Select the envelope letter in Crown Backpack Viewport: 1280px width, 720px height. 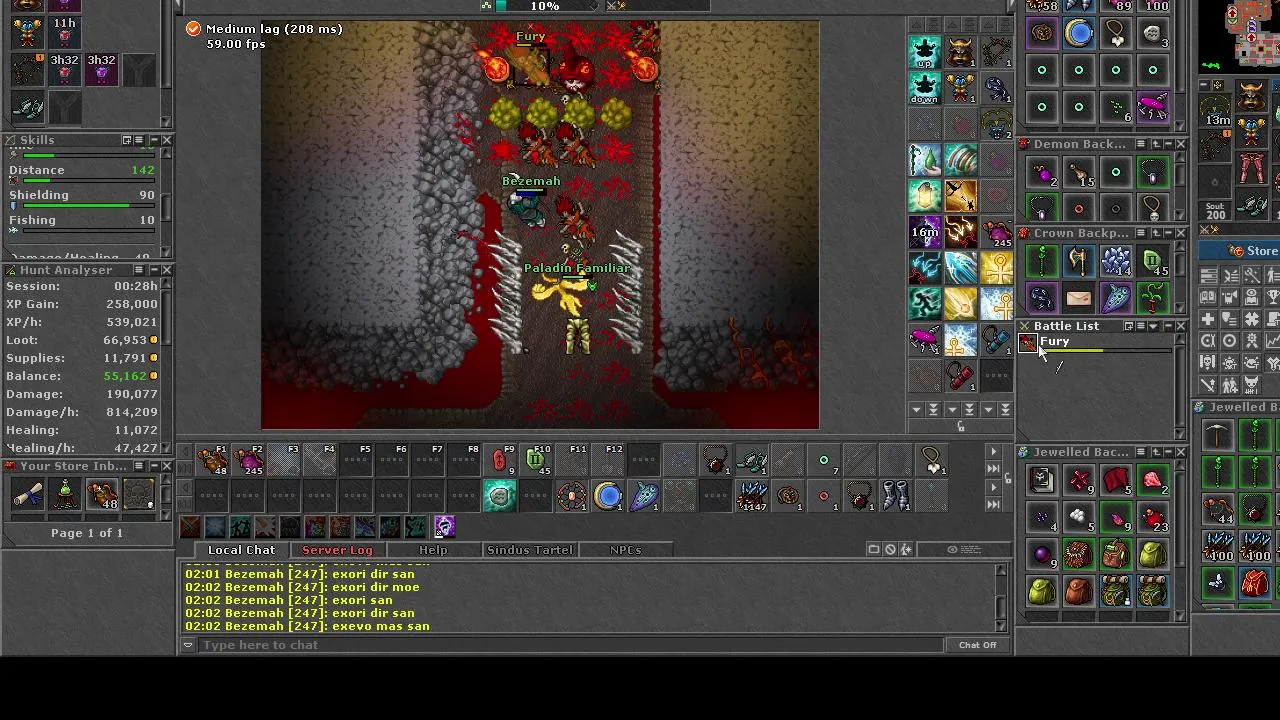[1078, 298]
